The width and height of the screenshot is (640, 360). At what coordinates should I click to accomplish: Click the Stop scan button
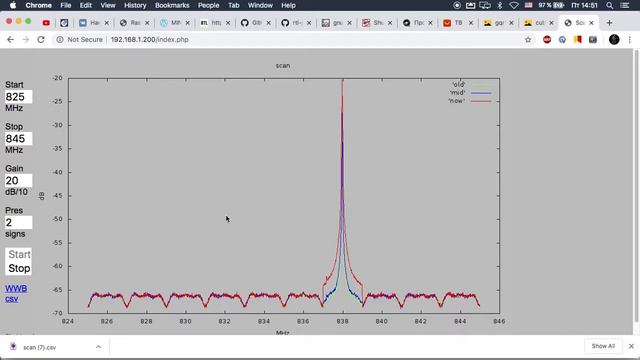[19, 268]
